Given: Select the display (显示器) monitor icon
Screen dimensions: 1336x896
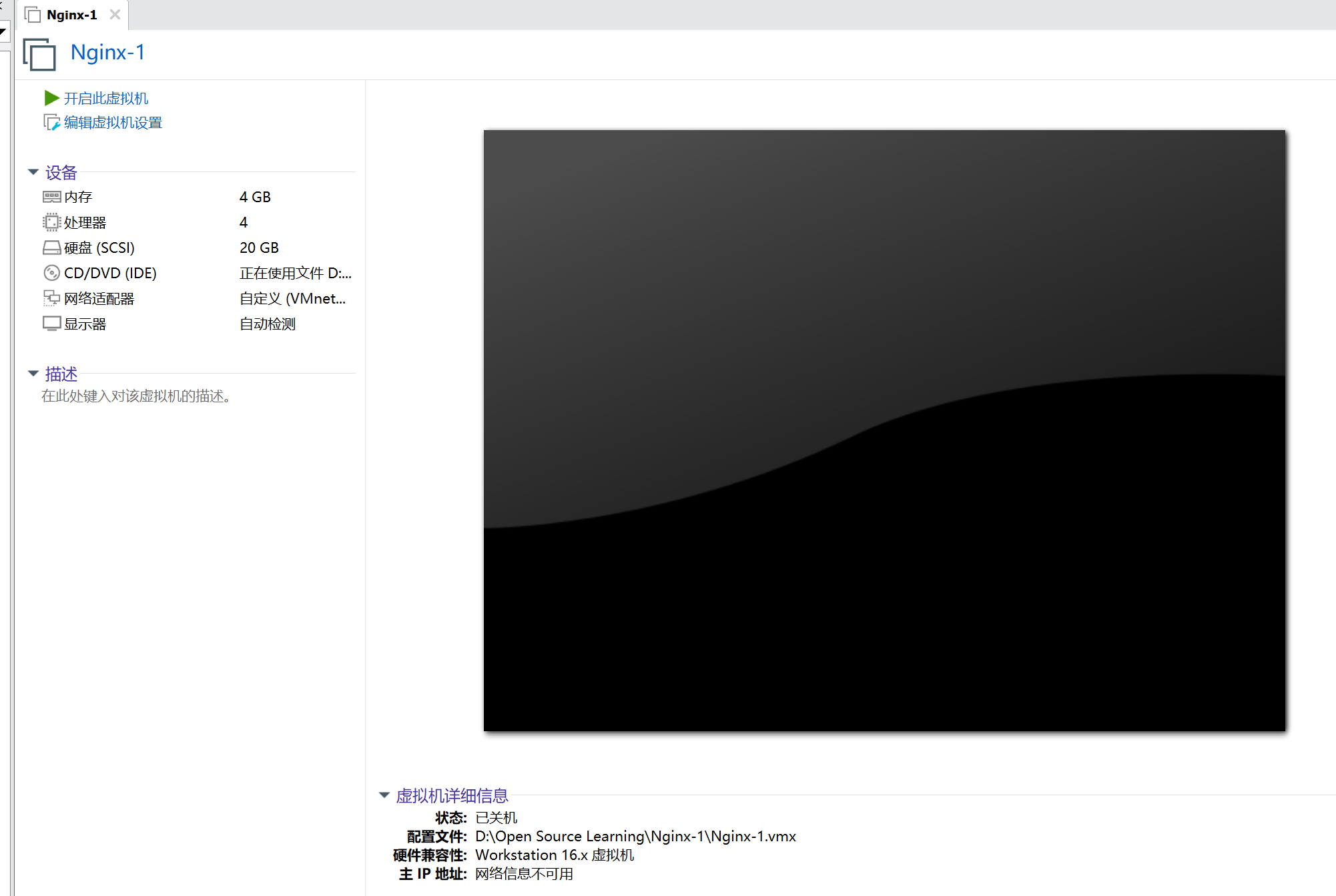Looking at the screenshot, I should coord(51,324).
